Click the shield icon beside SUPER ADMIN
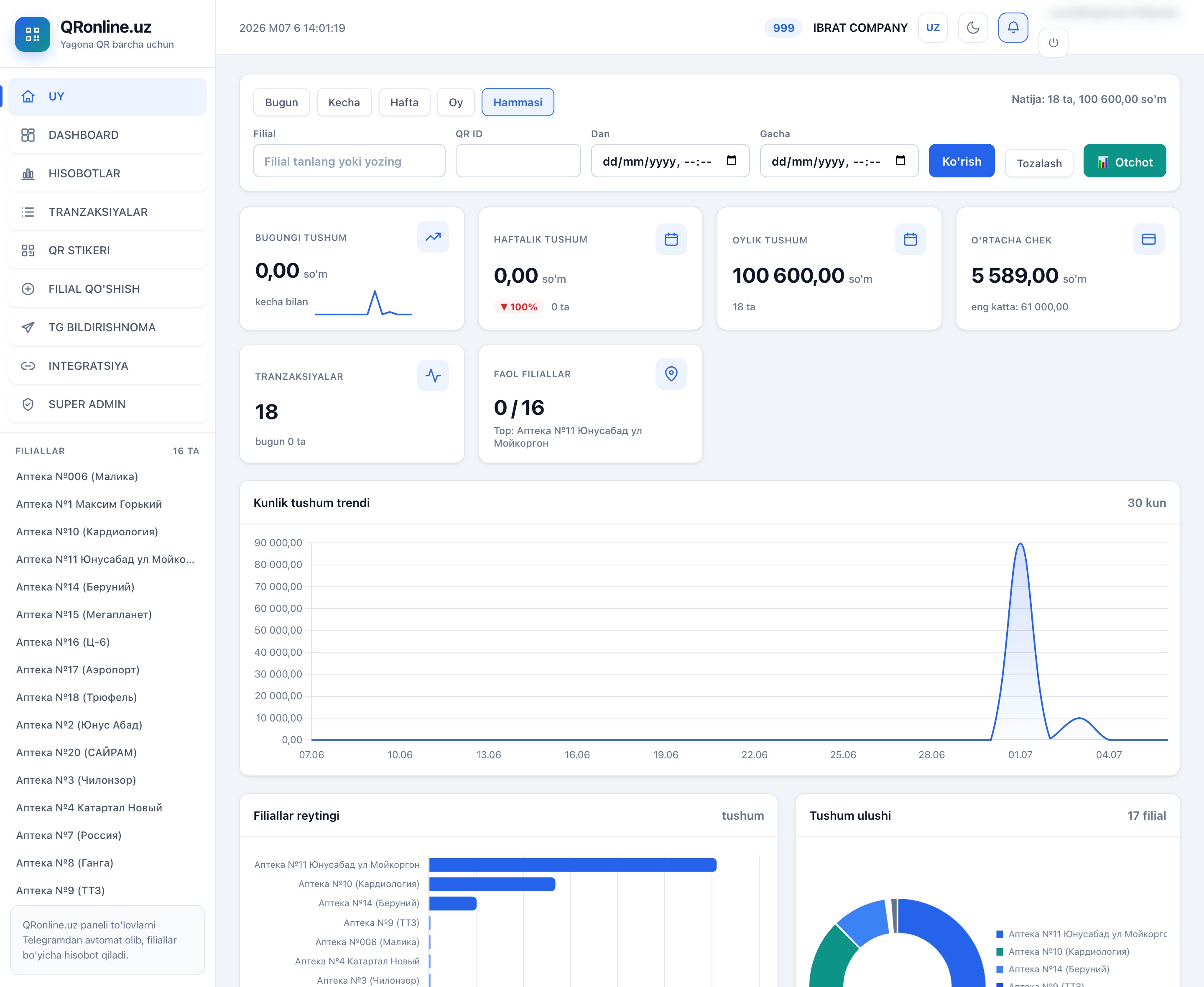Viewport: 1204px width, 987px height. pyautogui.click(x=28, y=404)
